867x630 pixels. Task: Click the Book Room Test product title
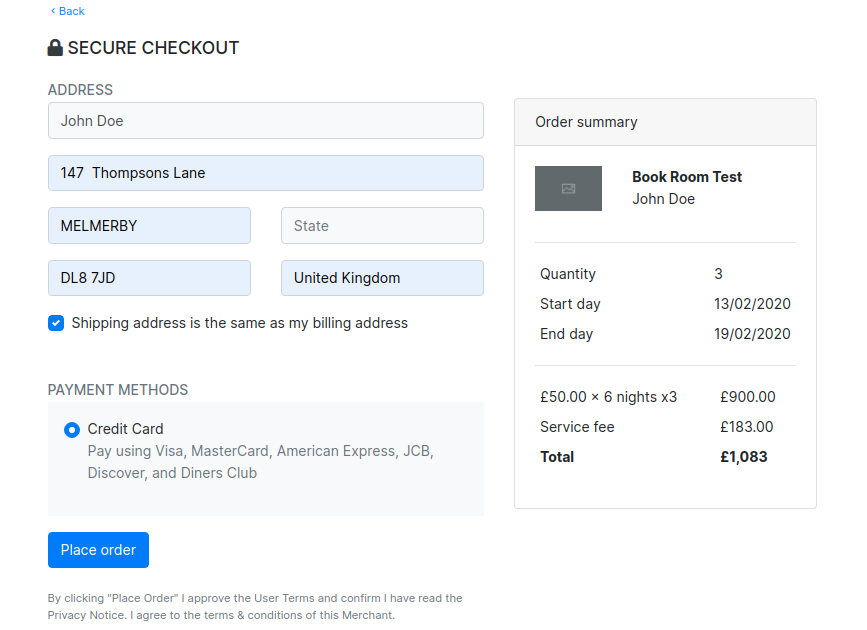point(687,177)
